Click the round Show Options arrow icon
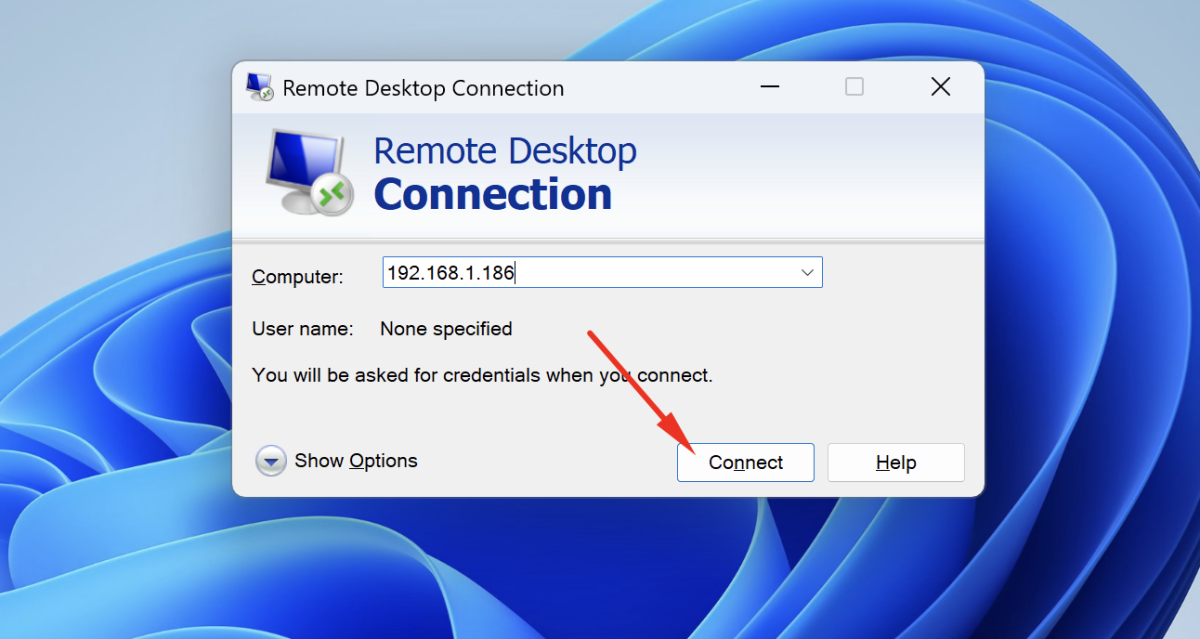Viewport: 1200px width, 639px height. 270,461
